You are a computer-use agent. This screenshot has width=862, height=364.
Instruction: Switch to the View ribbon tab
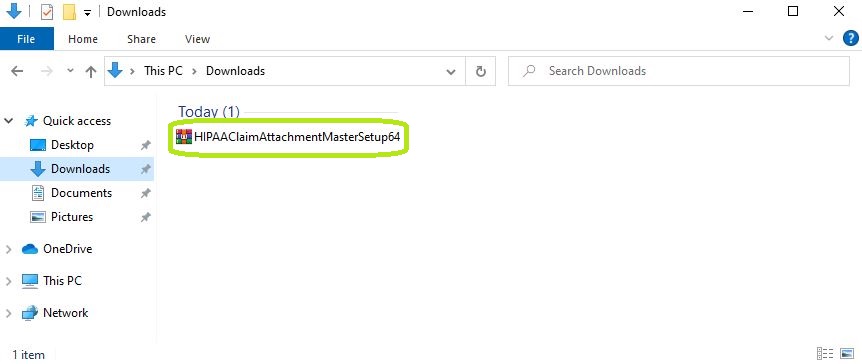coord(197,39)
